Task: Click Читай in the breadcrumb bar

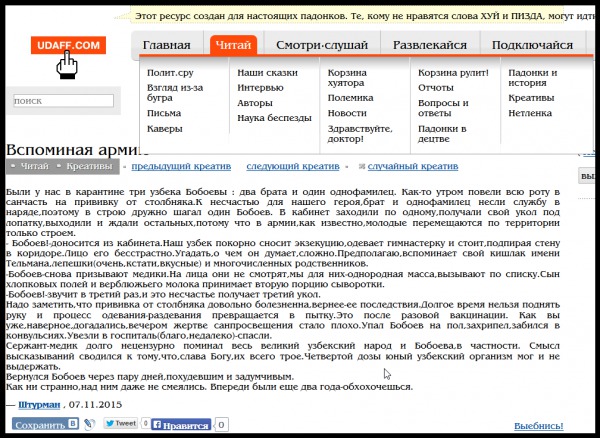Action: coord(34,166)
